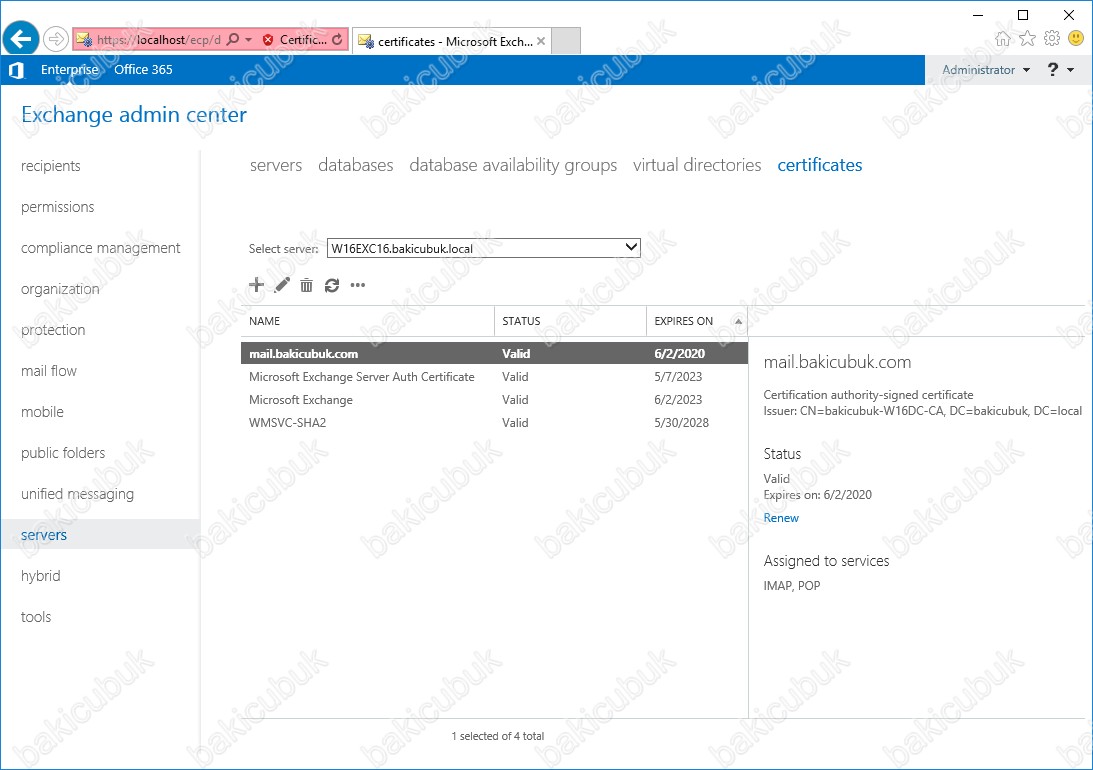Close the certificates browser tab

[541, 41]
